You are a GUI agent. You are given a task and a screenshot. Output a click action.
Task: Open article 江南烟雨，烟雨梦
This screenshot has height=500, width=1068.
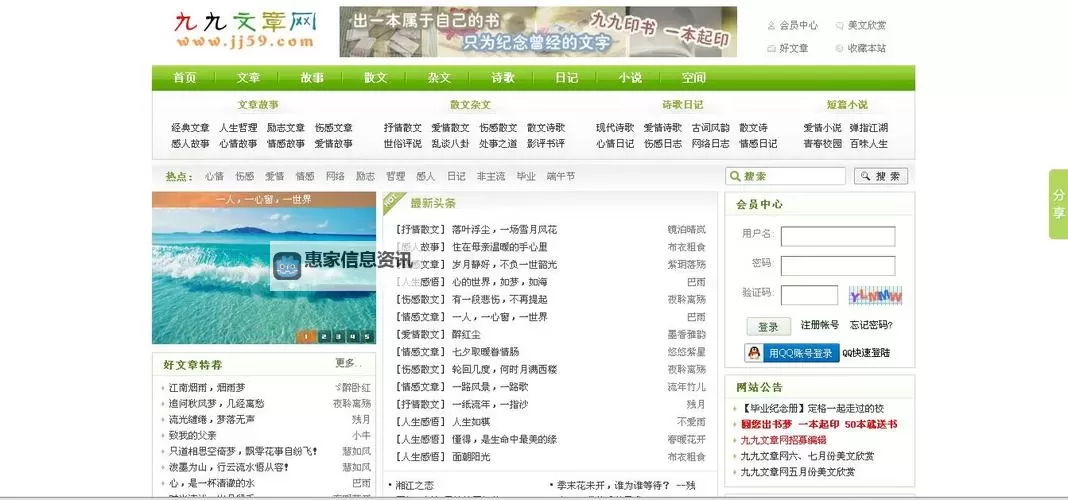point(207,388)
